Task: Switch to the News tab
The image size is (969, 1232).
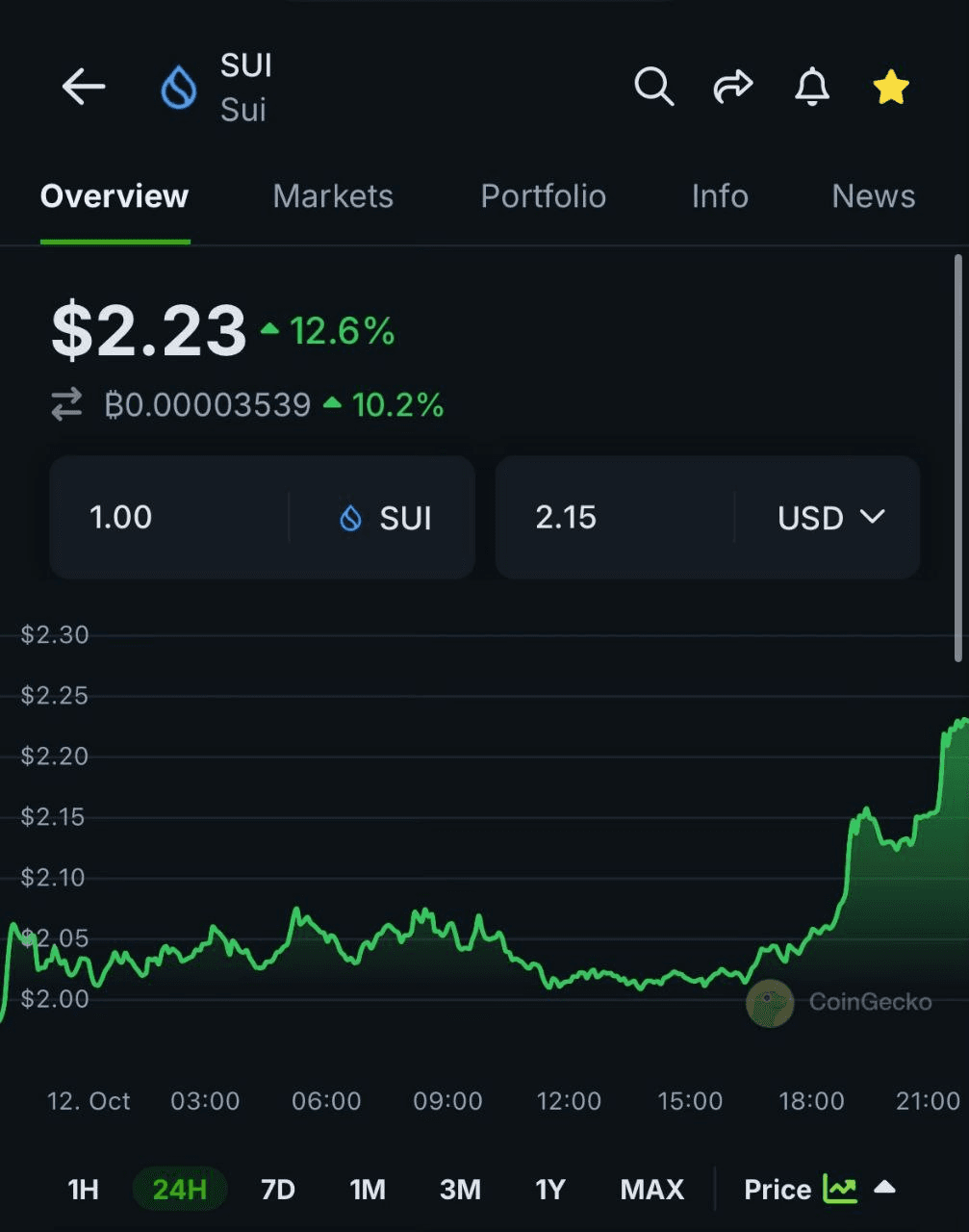Action: click(x=874, y=196)
